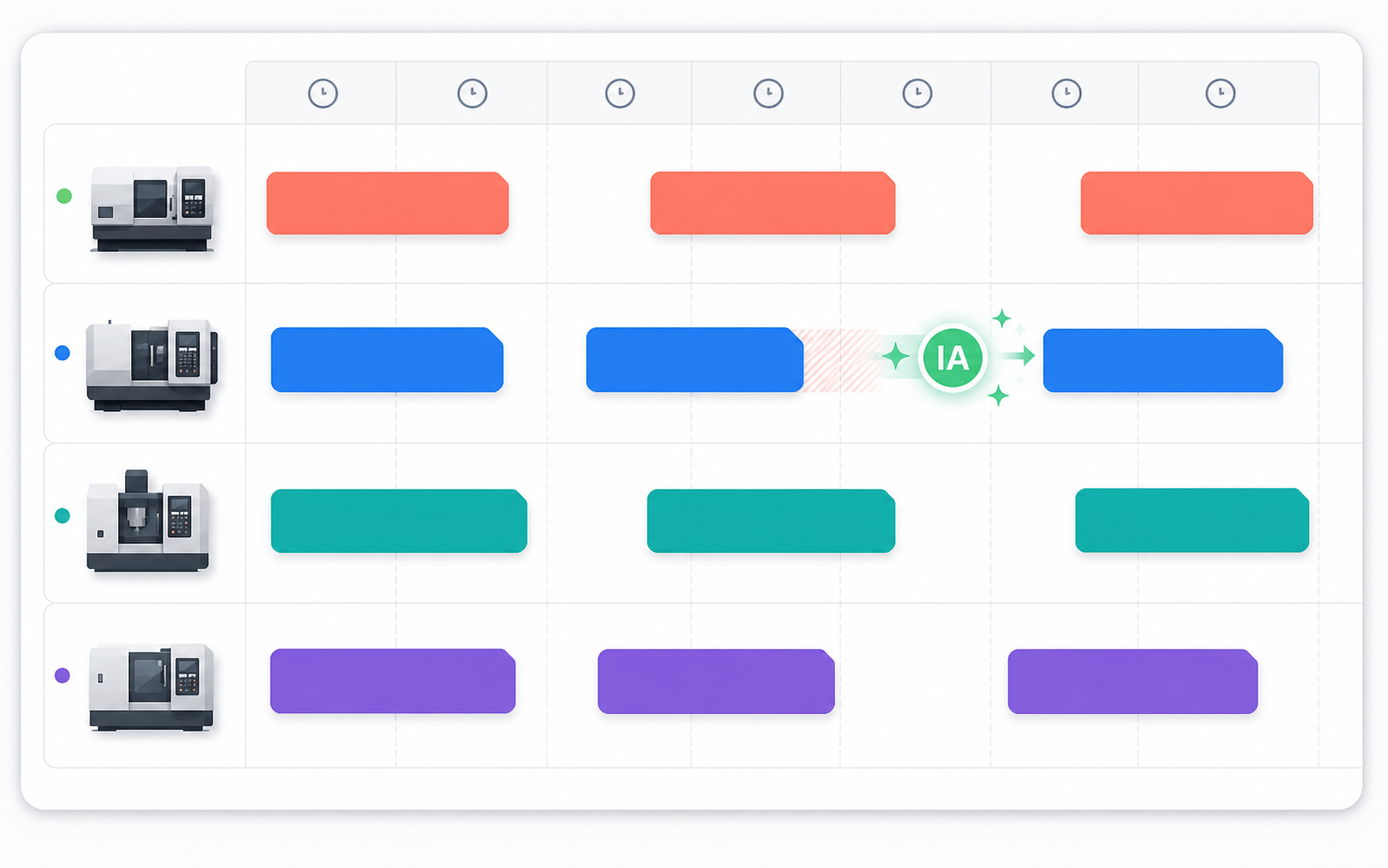This screenshot has height=868, width=1388.
Task: Click the blue status dot of second machine
Action: pyautogui.click(x=62, y=353)
